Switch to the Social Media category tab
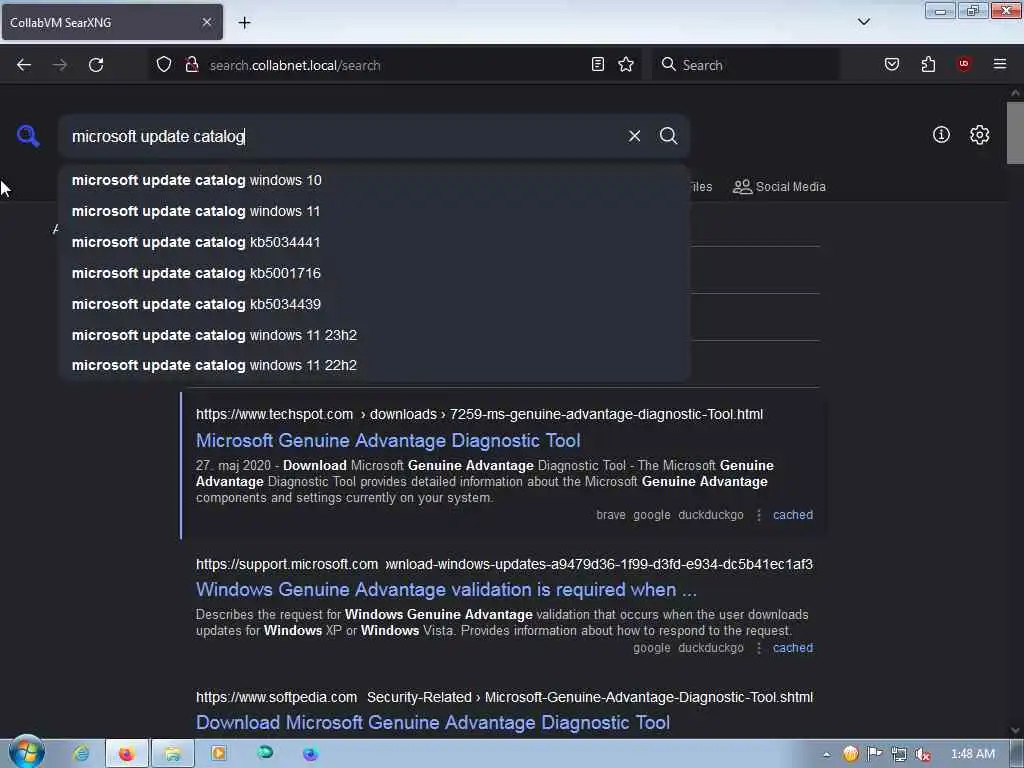This screenshot has width=1024, height=768. click(x=779, y=187)
